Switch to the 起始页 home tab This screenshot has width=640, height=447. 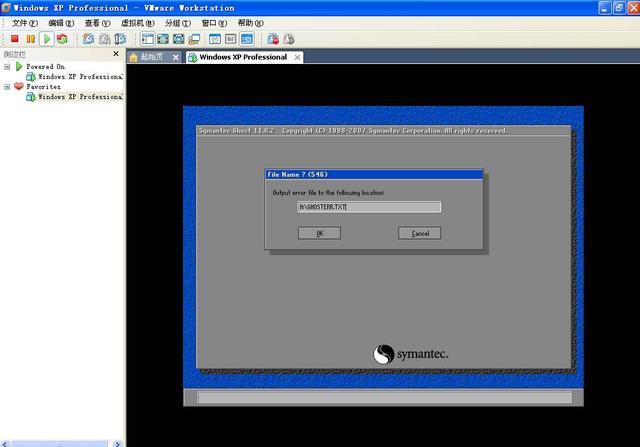click(x=150, y=57)
